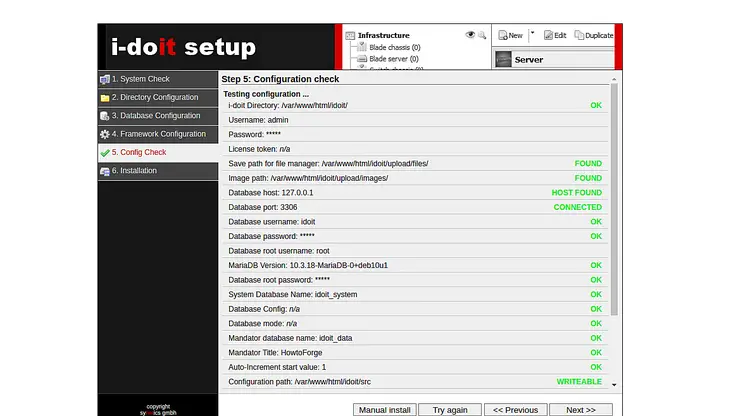Click the i-doit setup logo title
This screenshot has width=750, height=416.
tap(183, 47)
